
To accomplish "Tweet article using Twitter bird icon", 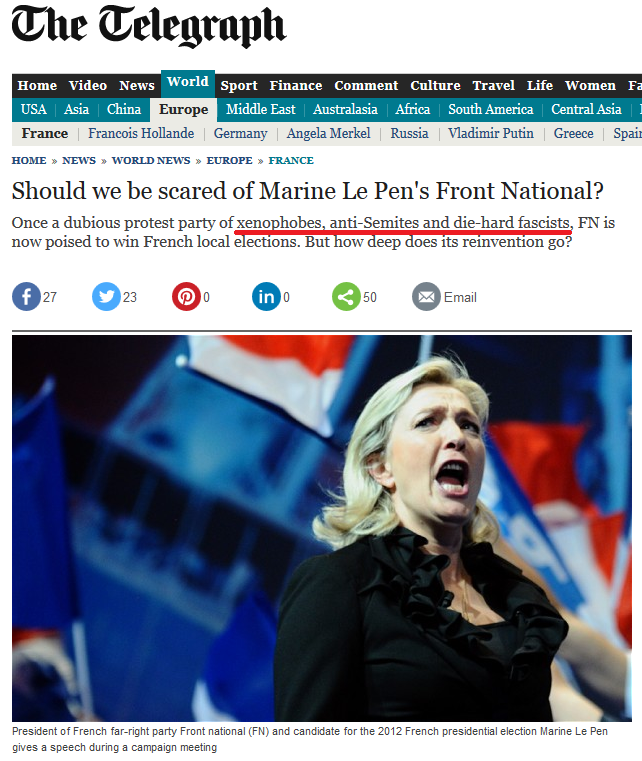I will 106,297.
